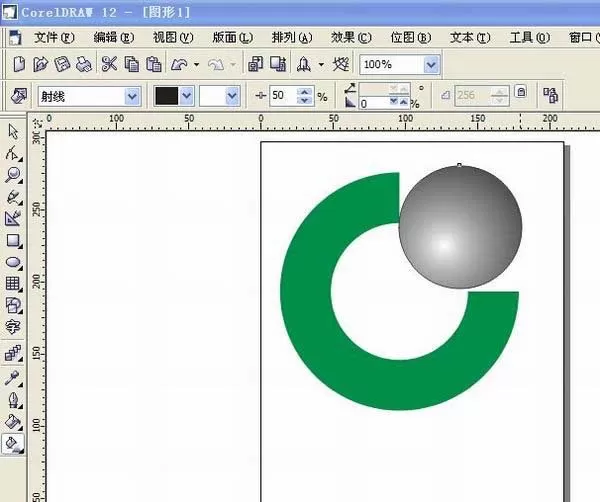Click the Edit fill icon
The height and width of the screenshot is (502, 600).
pyautogui.click(x=19, y=96)
